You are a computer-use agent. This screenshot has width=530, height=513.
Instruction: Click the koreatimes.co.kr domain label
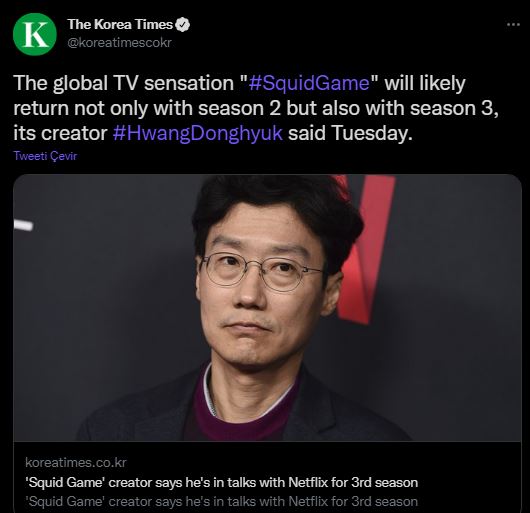pos(76,462)
